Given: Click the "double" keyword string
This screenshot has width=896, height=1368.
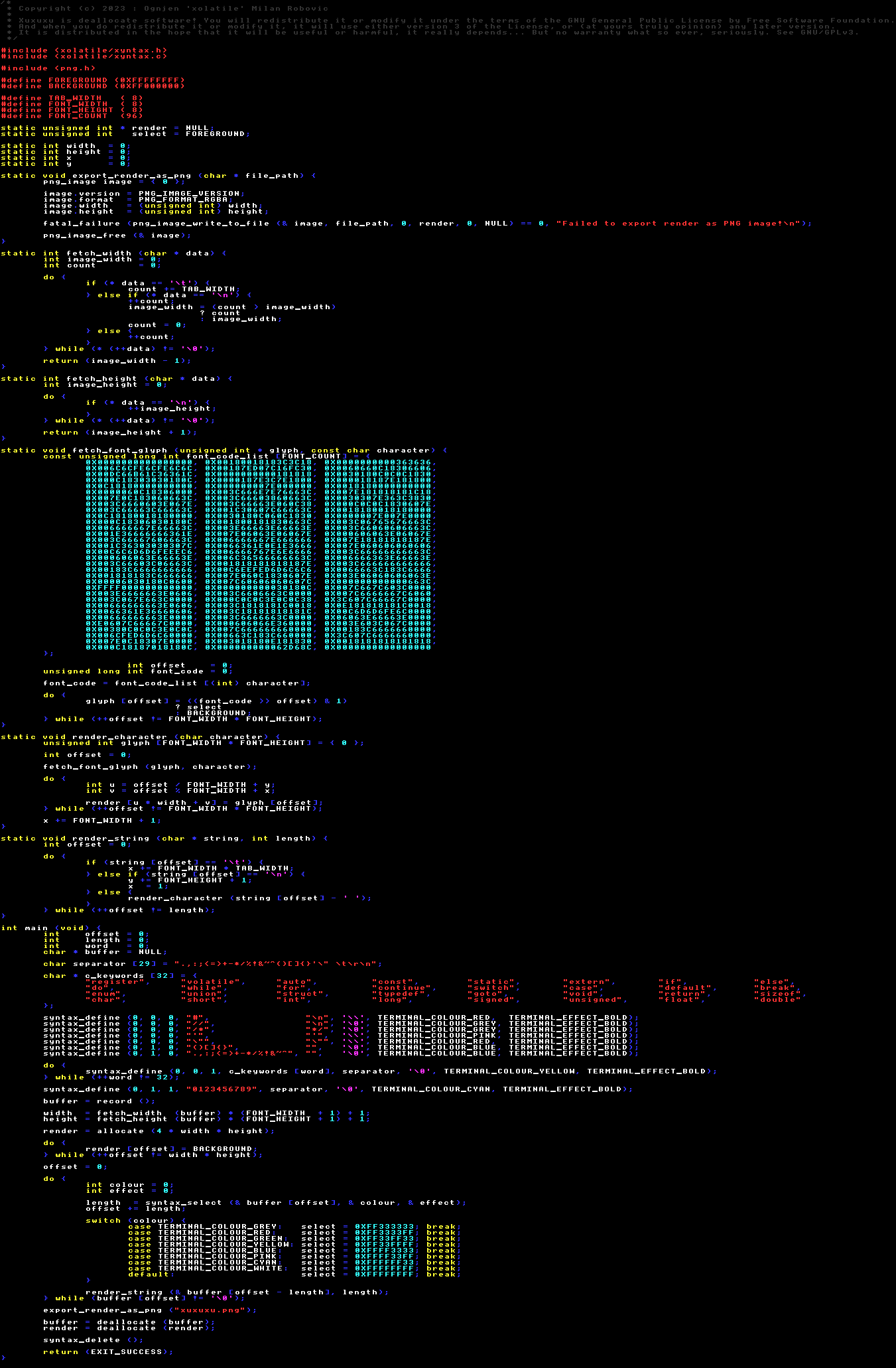Looking at the screenshot, I should tap(777, 1000).
